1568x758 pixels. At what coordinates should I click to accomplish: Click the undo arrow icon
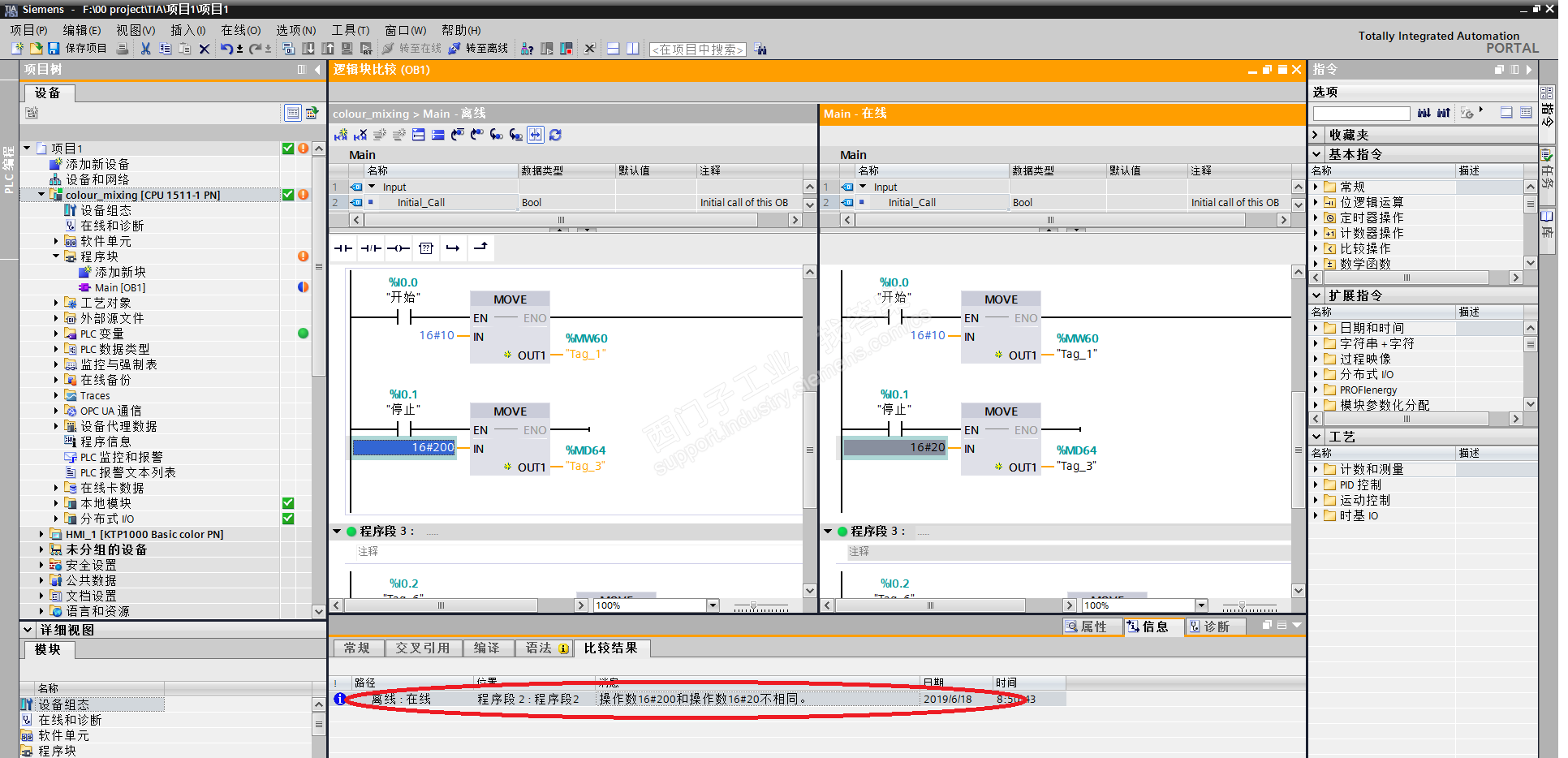tap(226, 49)
